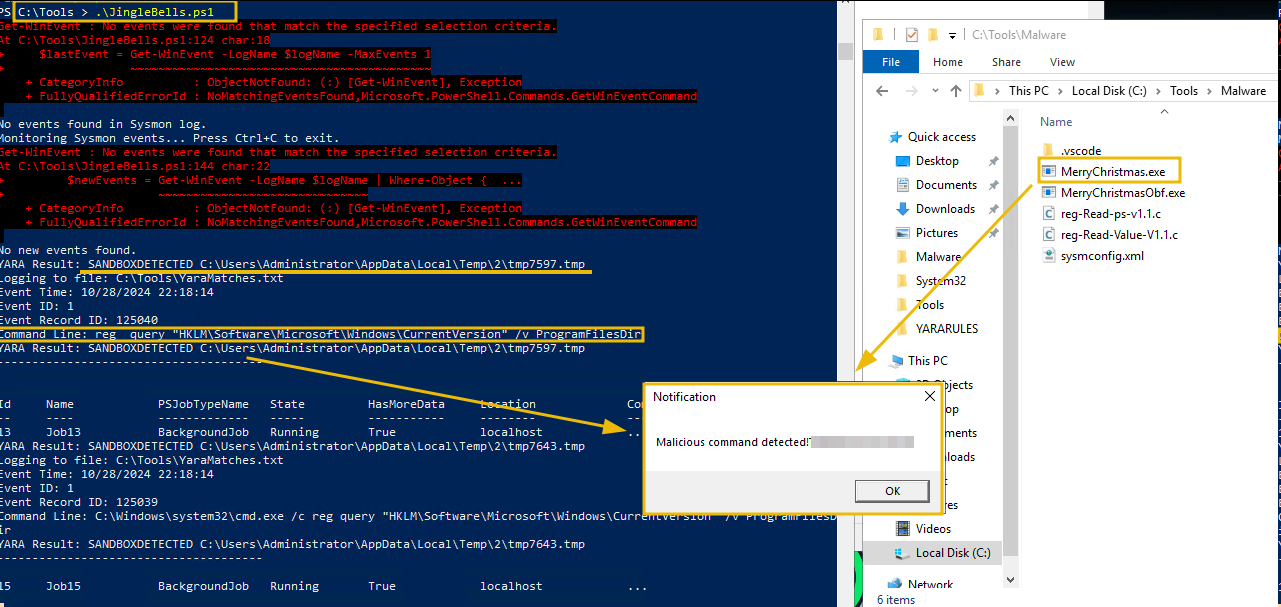Expand chevron after This PC breadcrumb
This screenshot has height=607, width=1281.
[x=1060, y=91]
